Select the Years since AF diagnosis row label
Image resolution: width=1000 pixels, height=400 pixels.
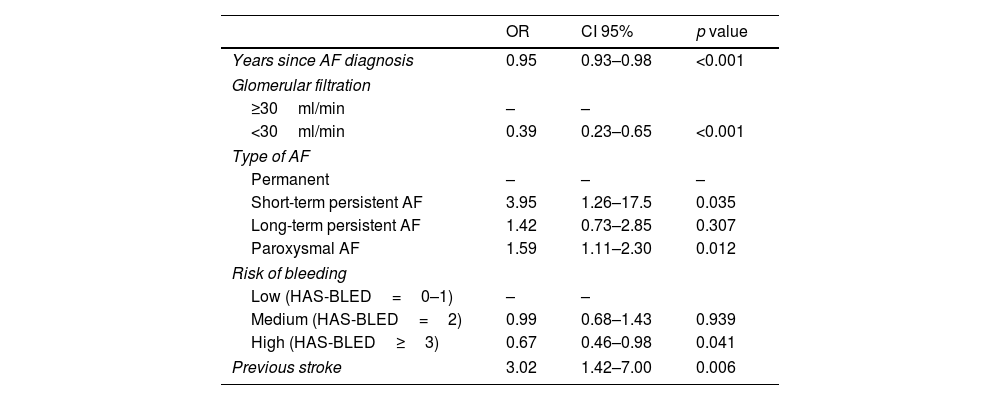(x=322, y=61)
